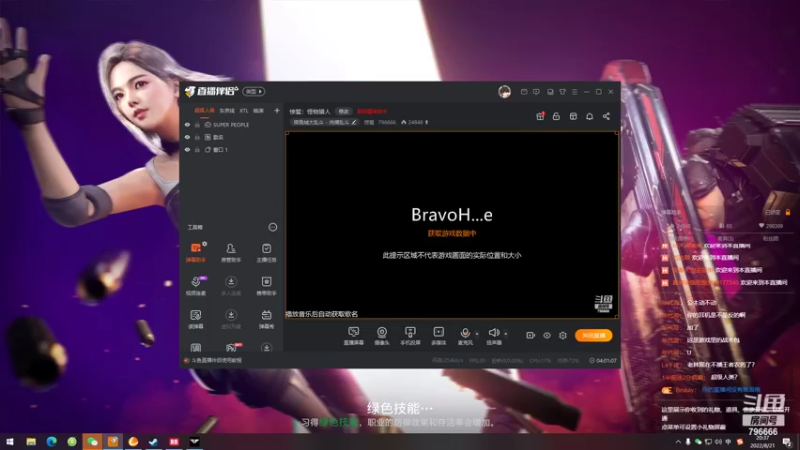800x450 pixels.
Task: Open the notification bell
Action: tap(589, 116)
